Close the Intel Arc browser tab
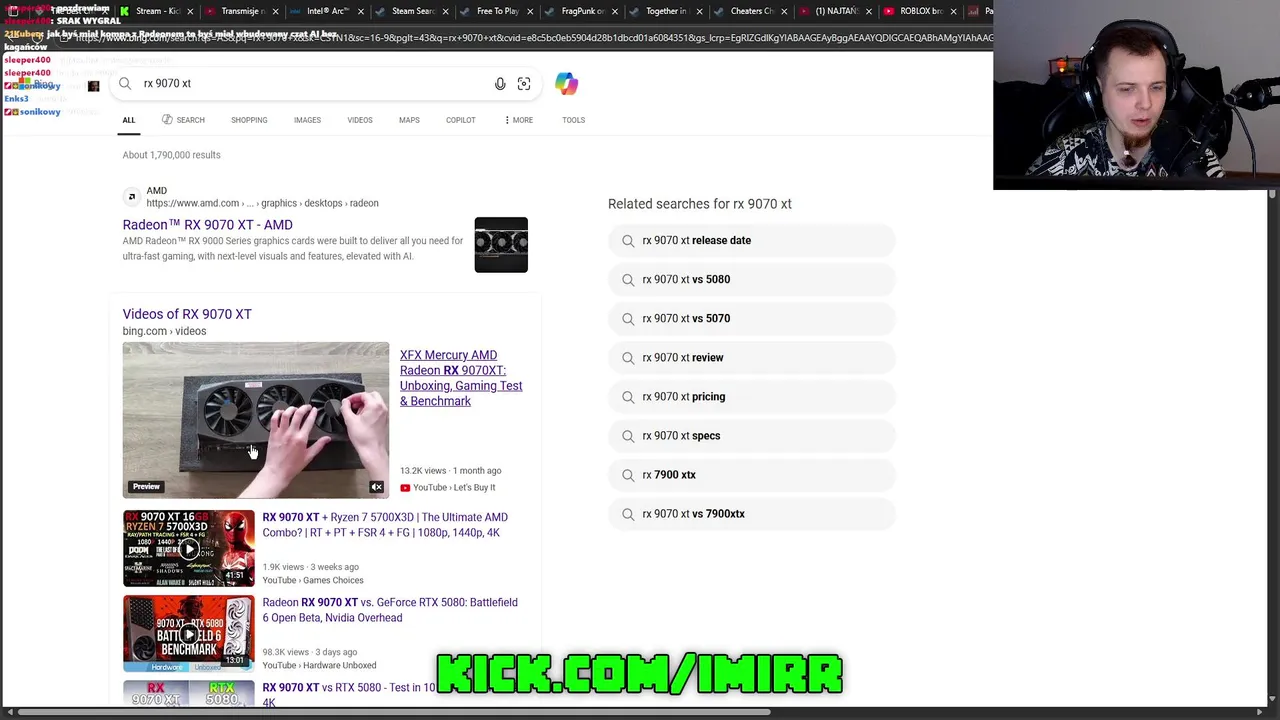The height and width of the screenshot is (720, 1280). pyautogui.click(x=360, y=11)
